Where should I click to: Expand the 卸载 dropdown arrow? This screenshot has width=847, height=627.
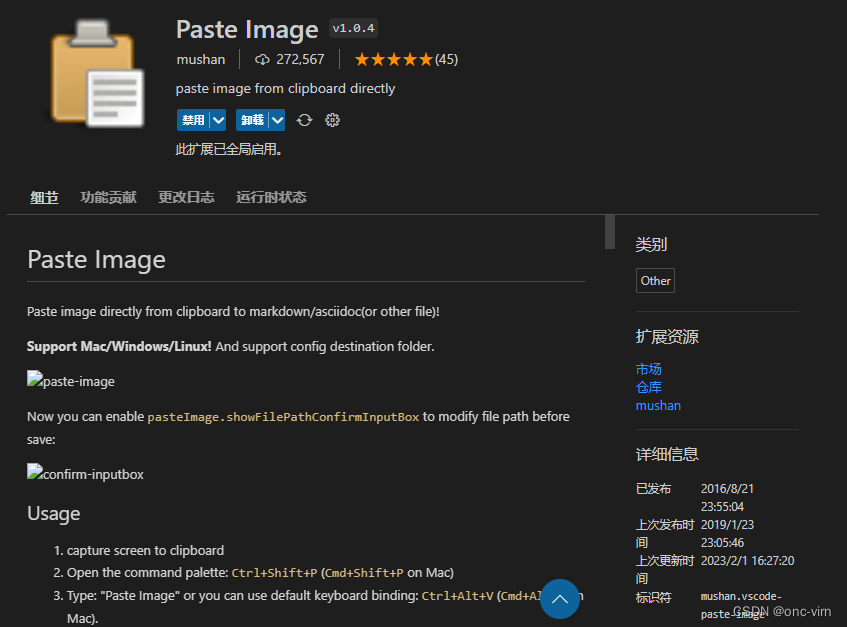[x=277, y=120]
